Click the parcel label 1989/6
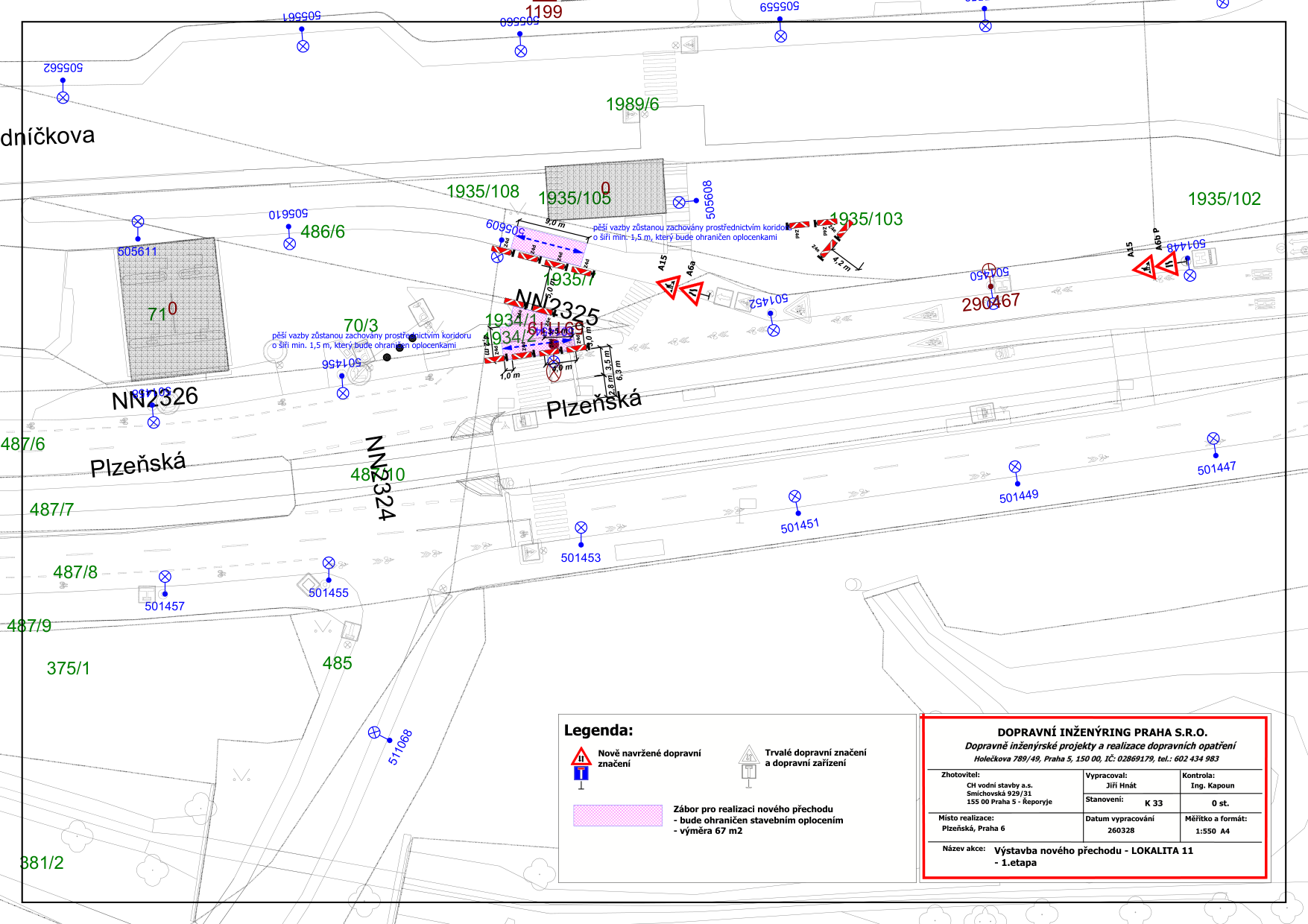1308x924 pixels. coord(632,104)
